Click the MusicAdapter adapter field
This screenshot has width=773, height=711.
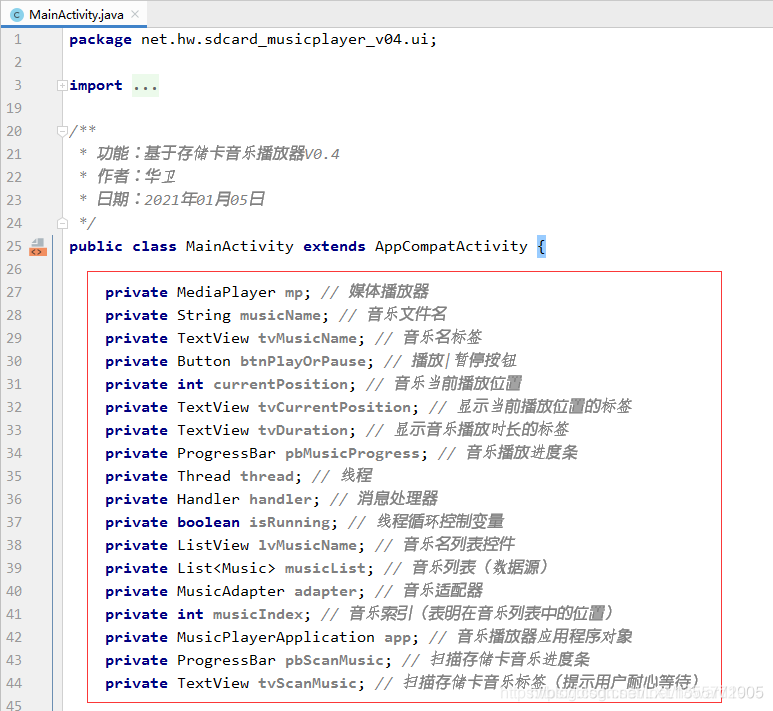pyautogui.click(x=326, y=591)
